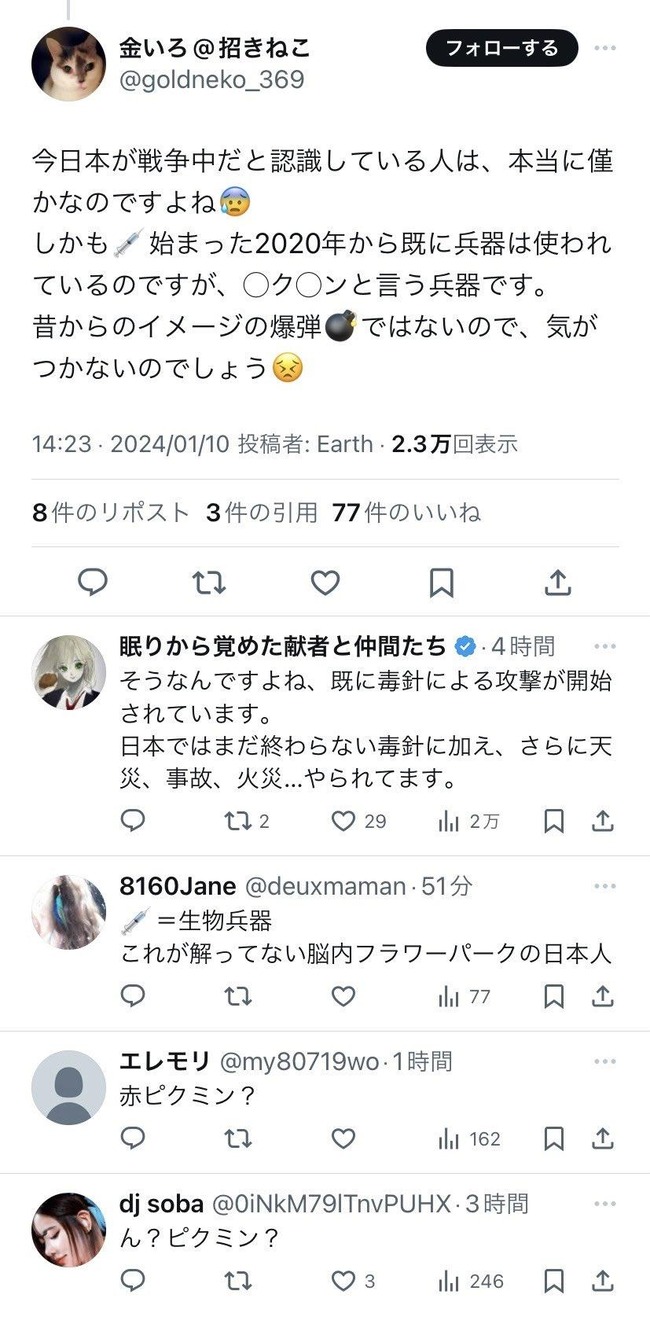Open more options on dj soba's reply

click(x=605, y=1204)
